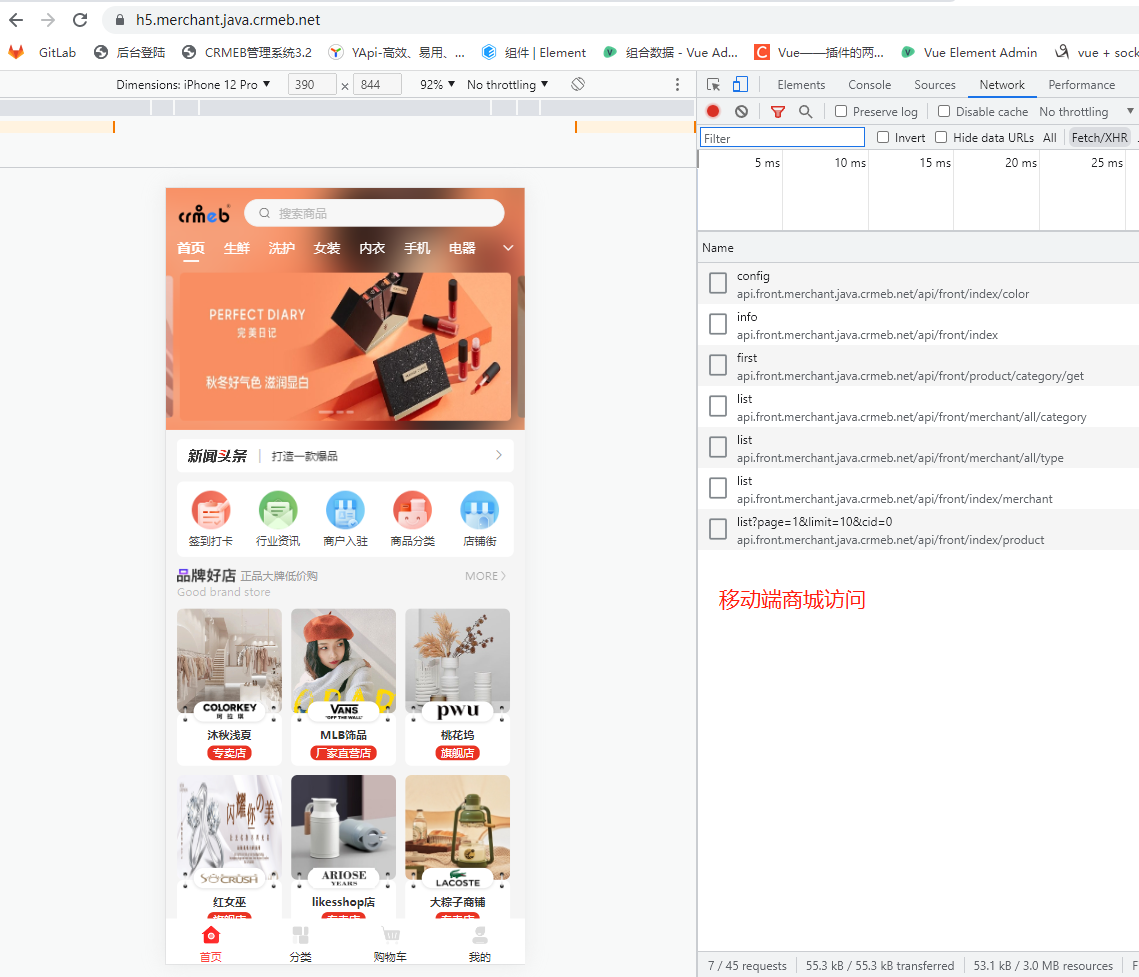Select checkbox for merchant/all/category list request
The image size is (1139, 977).
tap(718, 406)
